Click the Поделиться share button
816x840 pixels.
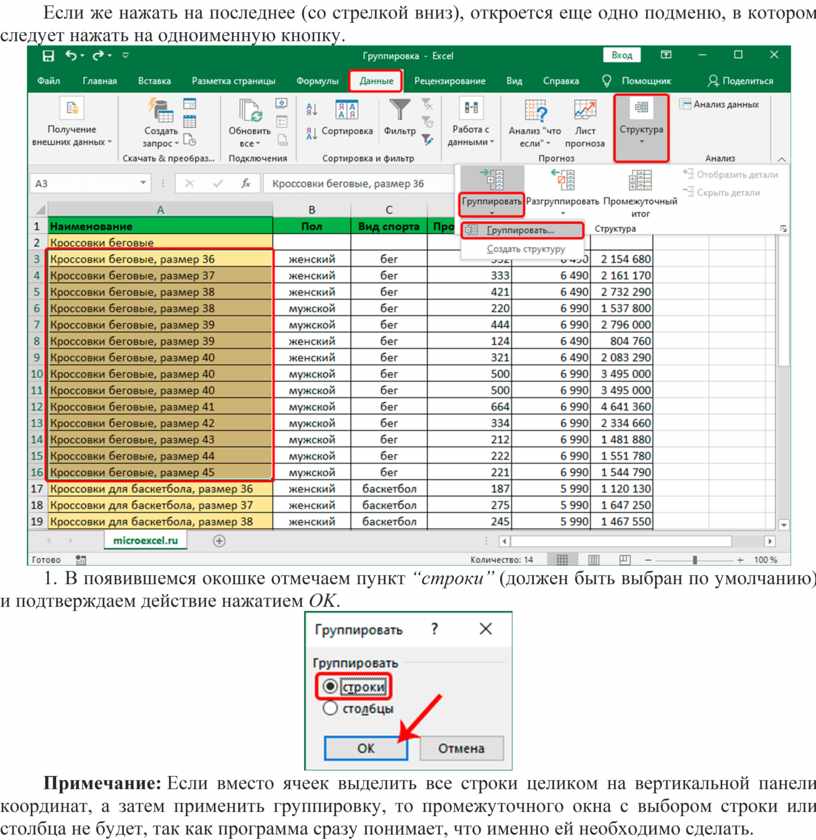(x=740, y=81)
